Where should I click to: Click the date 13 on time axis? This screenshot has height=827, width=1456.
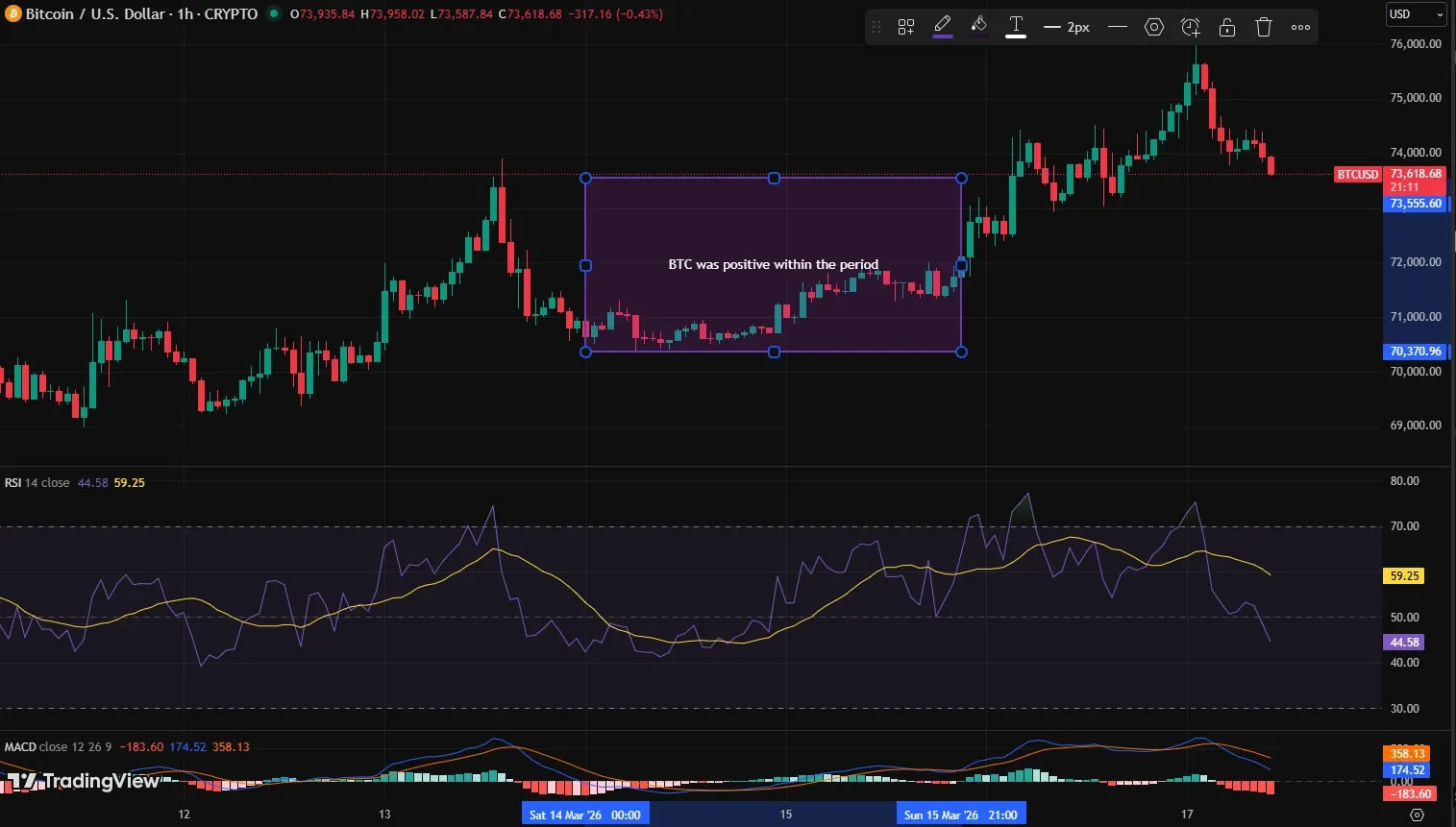(x=384, y=815)
